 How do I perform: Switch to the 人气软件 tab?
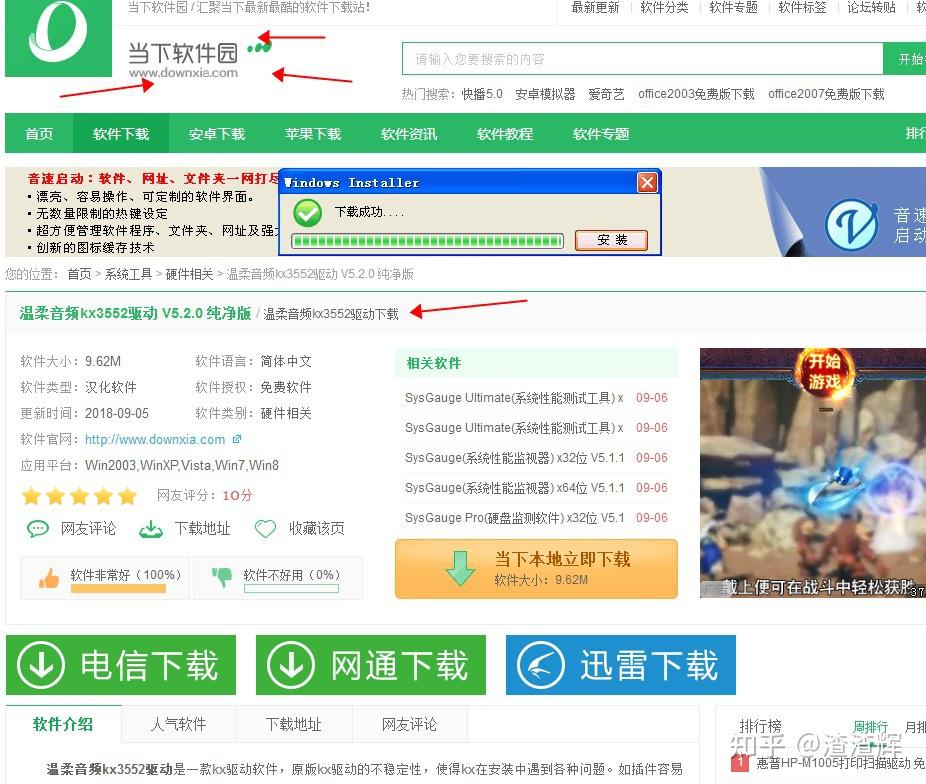179,724
